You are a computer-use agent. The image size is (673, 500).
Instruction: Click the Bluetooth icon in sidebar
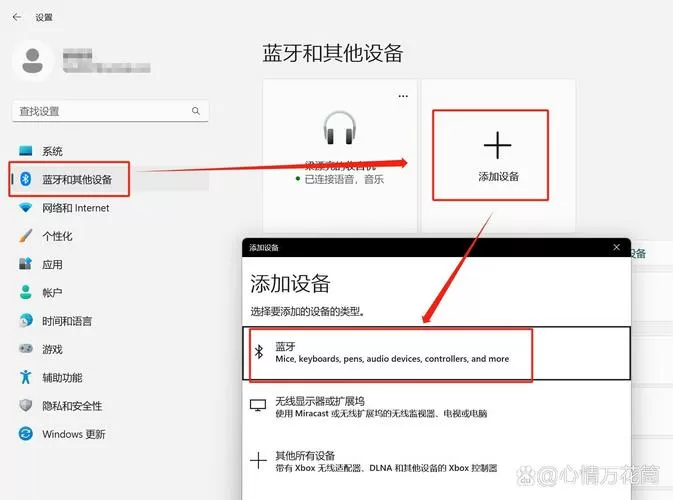coord(26,179)
